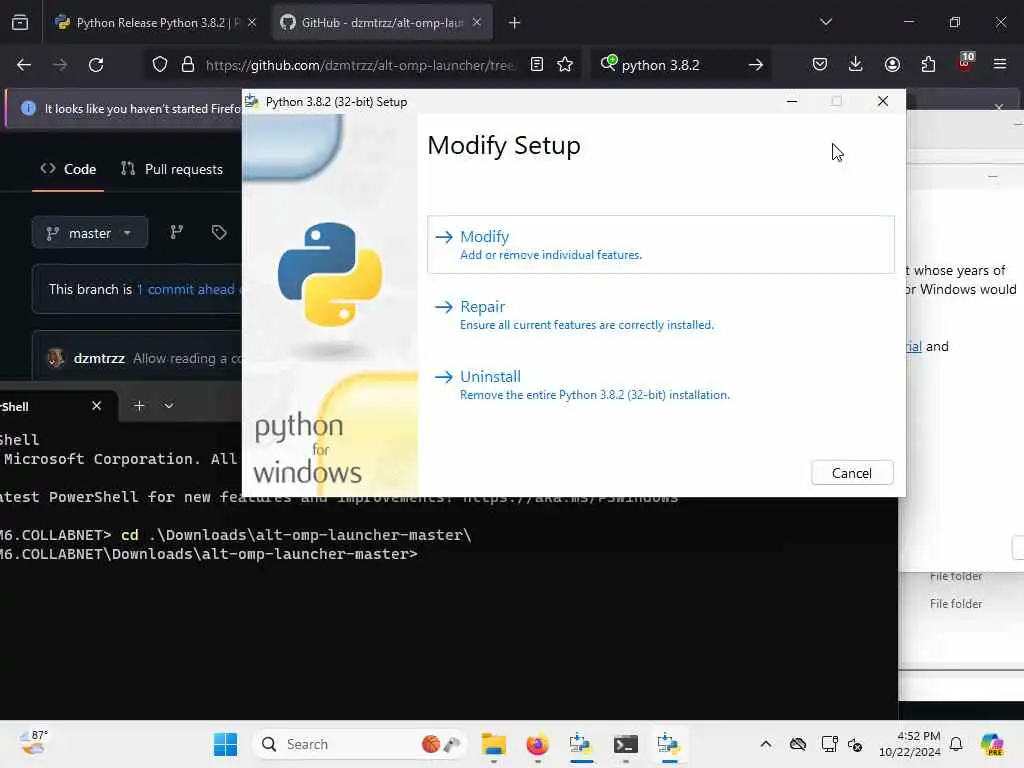Add a new terminal tab
The height and width of the screenshot is (768, 1024).
point(139,406)
